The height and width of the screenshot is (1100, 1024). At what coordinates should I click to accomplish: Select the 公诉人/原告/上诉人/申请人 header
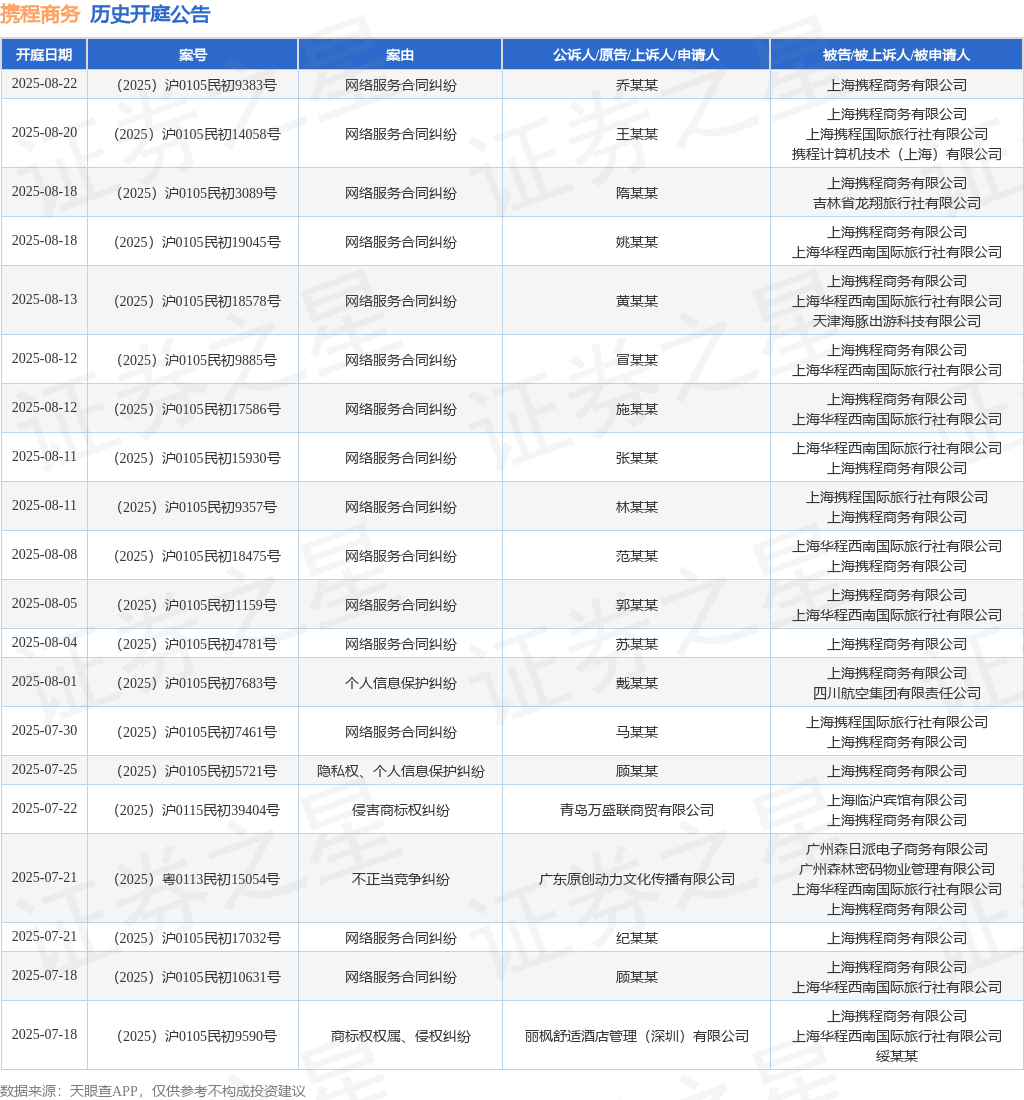[636, 55]
